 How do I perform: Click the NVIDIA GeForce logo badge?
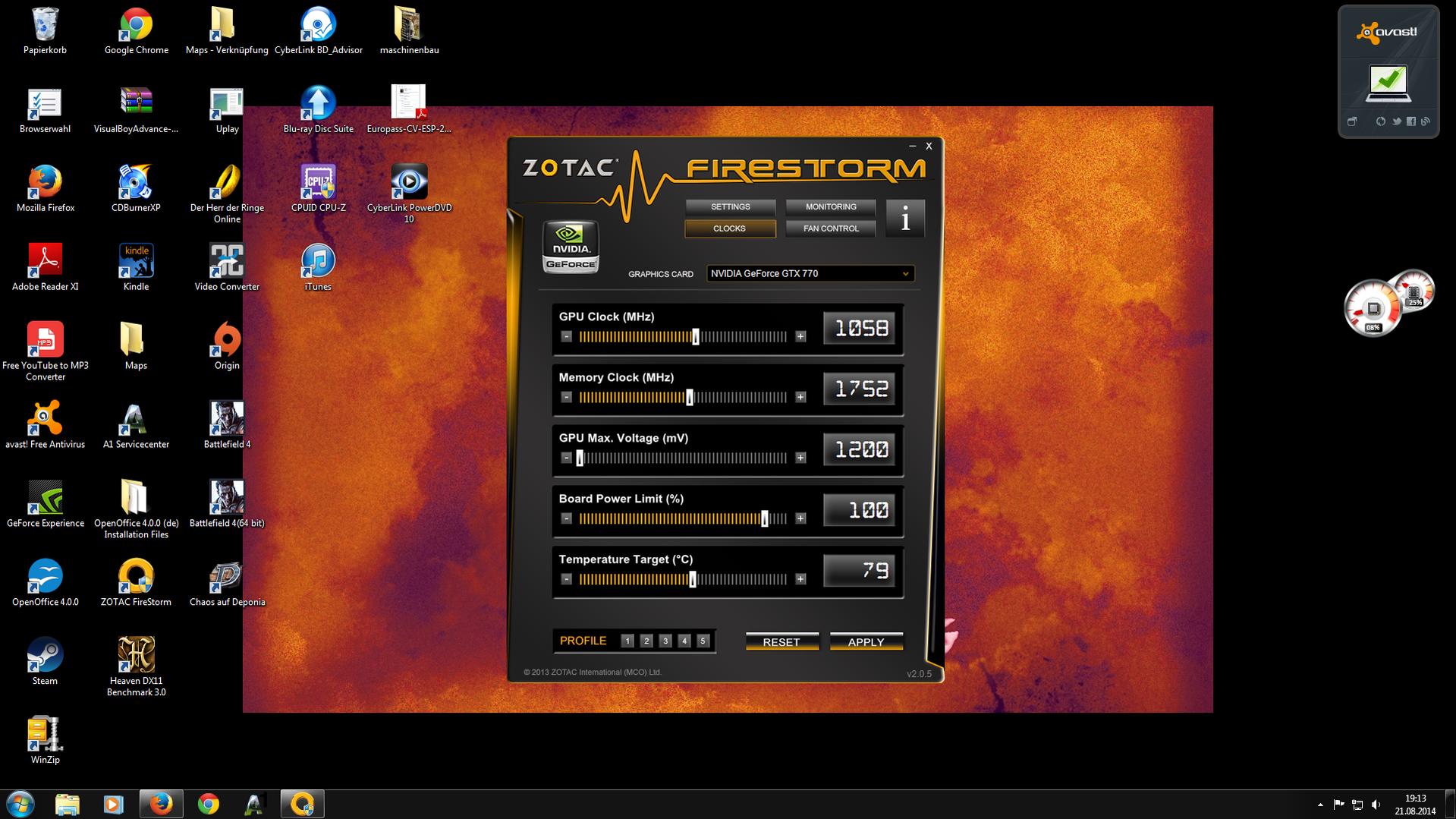(571, 247)
